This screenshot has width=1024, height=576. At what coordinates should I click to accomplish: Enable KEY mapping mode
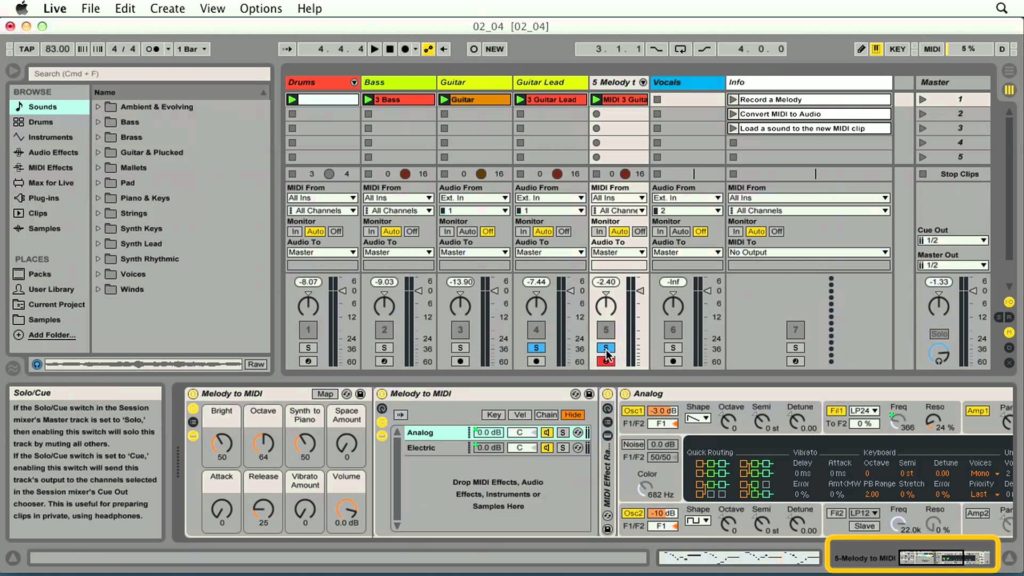tap(897, 48)
